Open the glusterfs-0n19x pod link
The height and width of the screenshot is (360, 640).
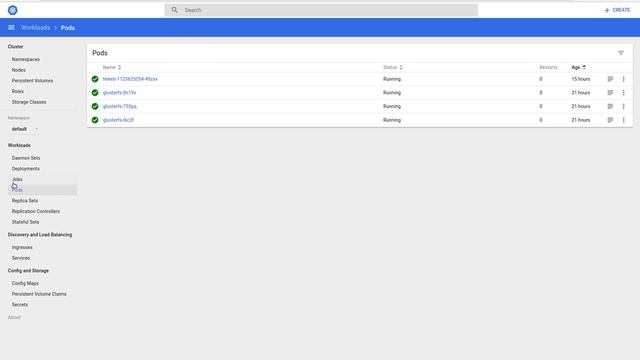click(x=119, y=93)
